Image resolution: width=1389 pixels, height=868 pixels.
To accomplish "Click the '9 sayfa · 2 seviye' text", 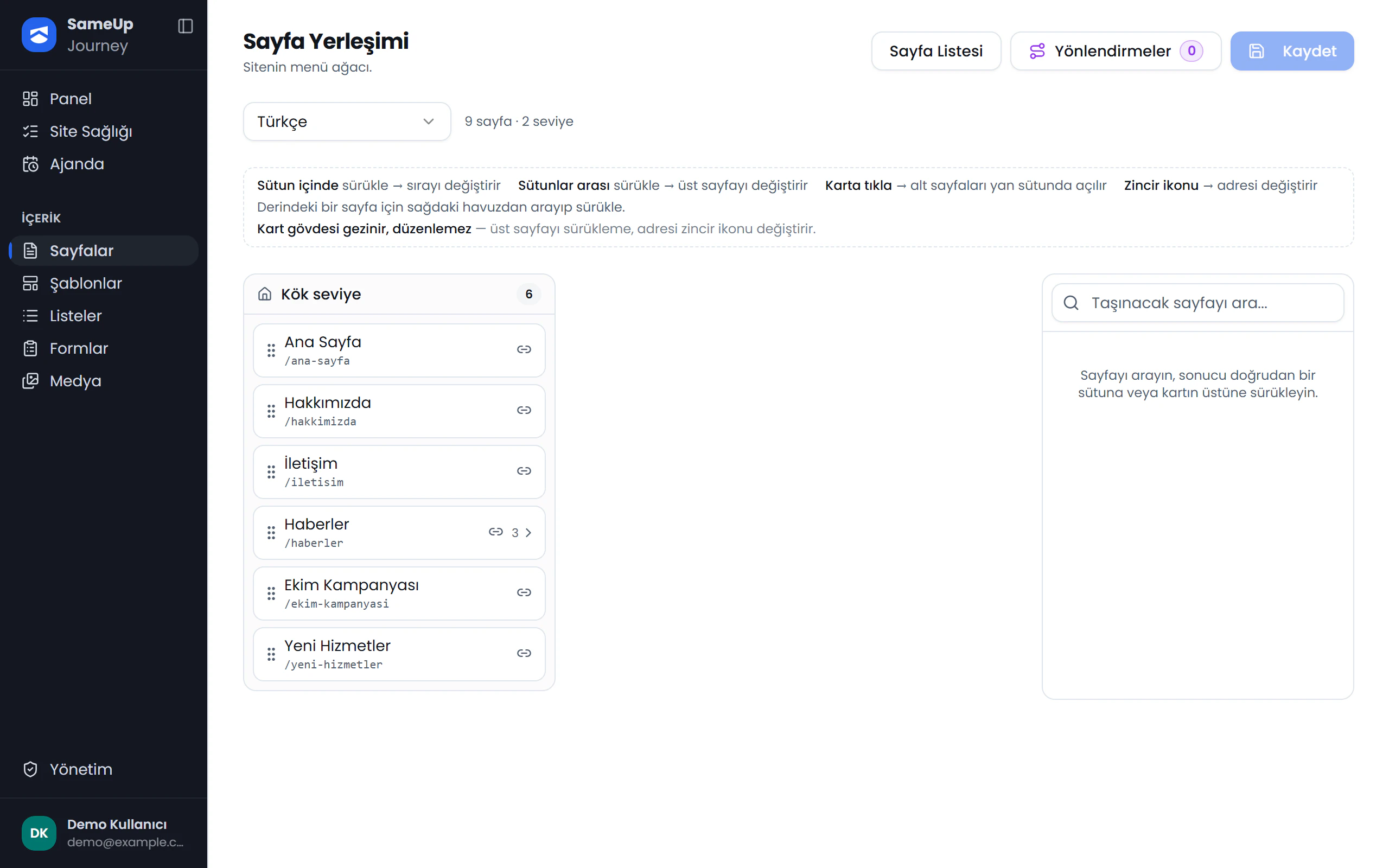I will [x=519, y=121].
